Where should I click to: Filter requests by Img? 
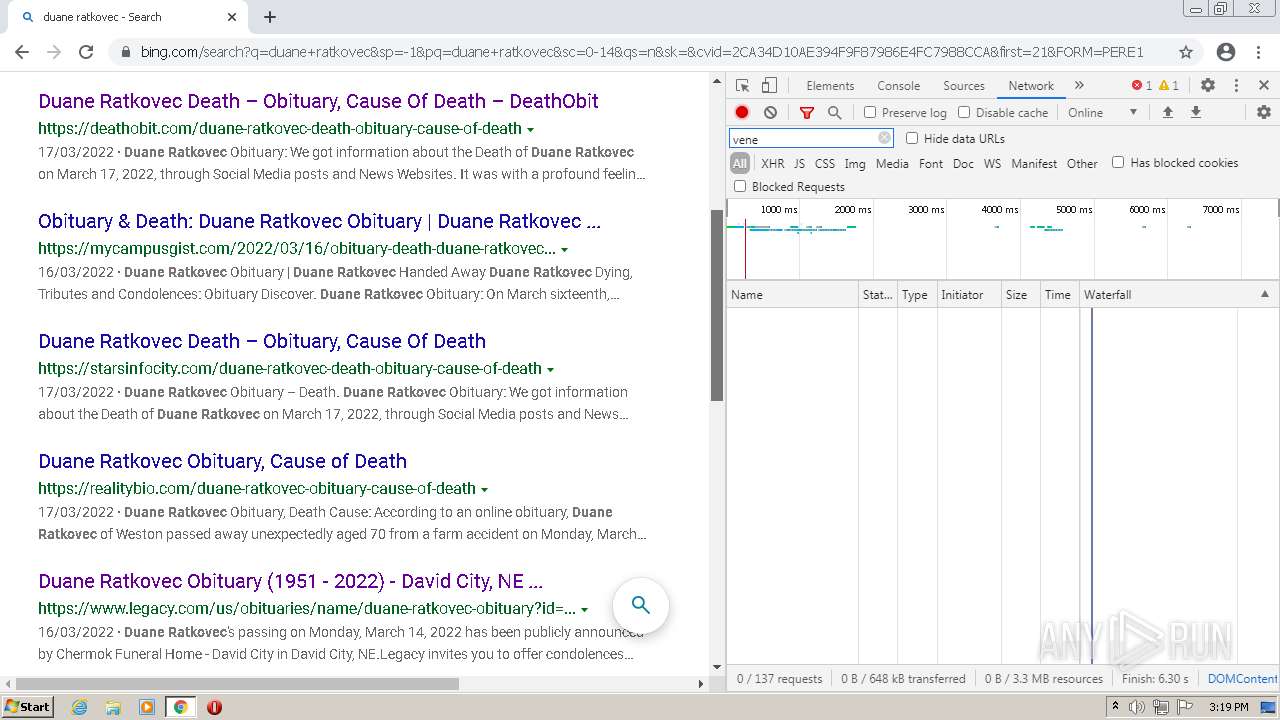tap(855, 164)
